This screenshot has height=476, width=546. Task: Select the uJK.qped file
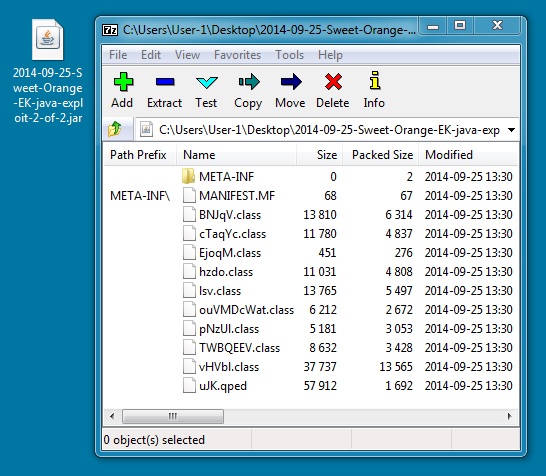[x=223, y=386]
